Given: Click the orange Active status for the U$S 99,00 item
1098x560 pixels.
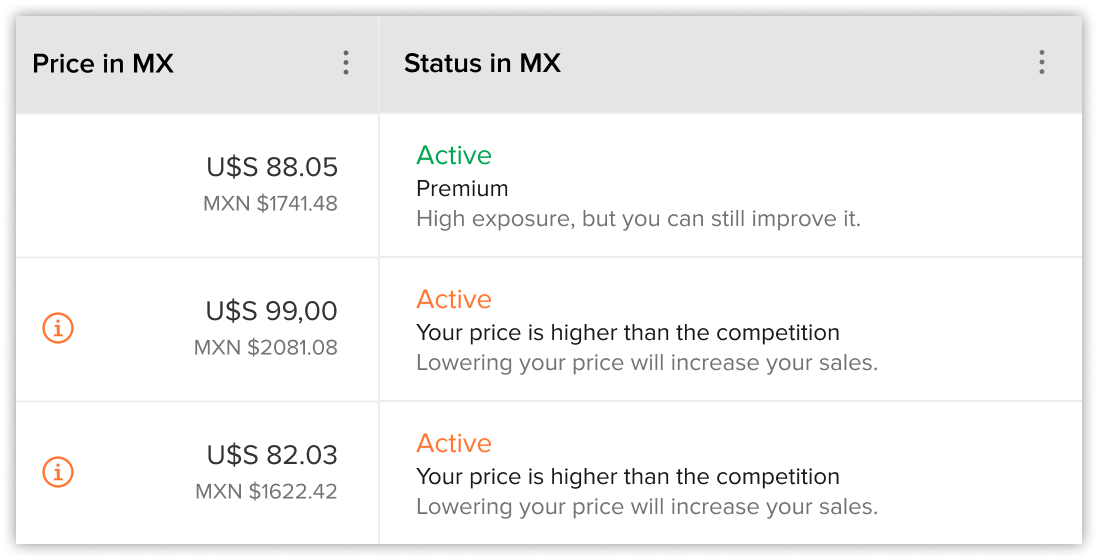Looking at the screenshot, I should 454,300.
